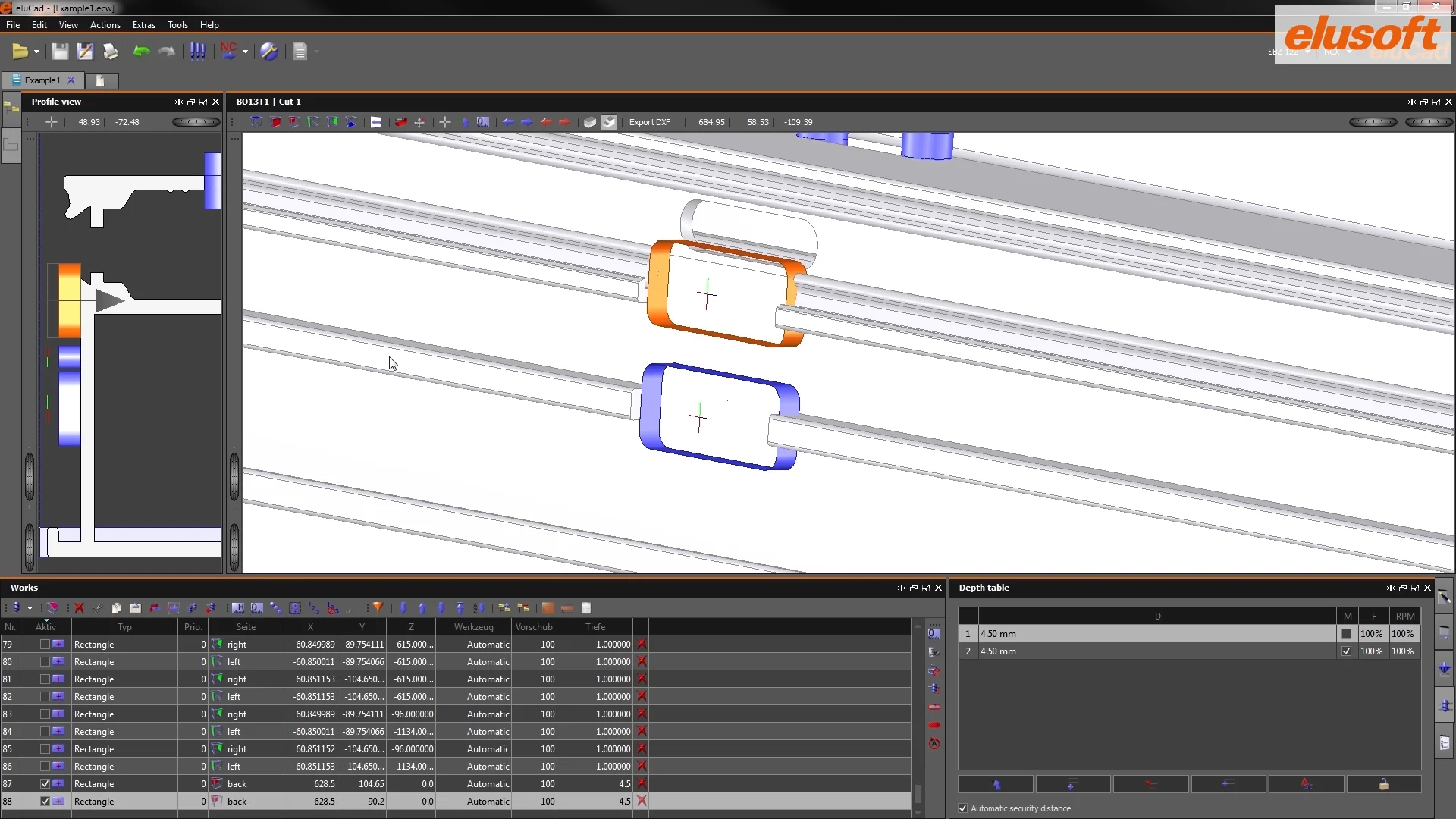Image resolution: width=1456 pixels, height=819 pixels.
Task: Switch to the Example1 document tab
Action: (x=42, y=80)
